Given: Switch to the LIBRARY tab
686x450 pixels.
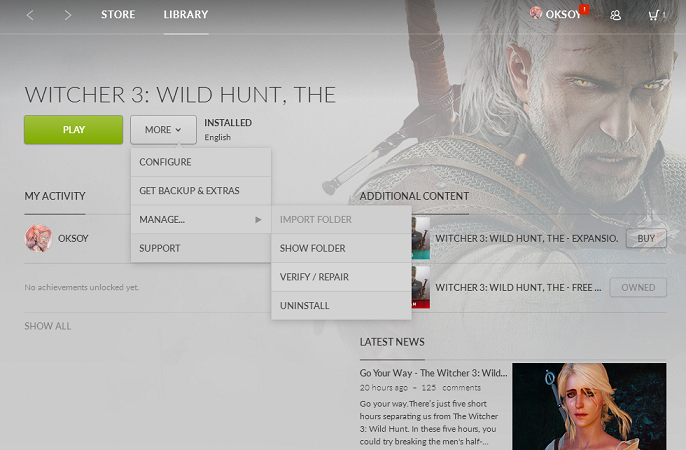Looking at the screenshot, I should click(x=186, y=14).
